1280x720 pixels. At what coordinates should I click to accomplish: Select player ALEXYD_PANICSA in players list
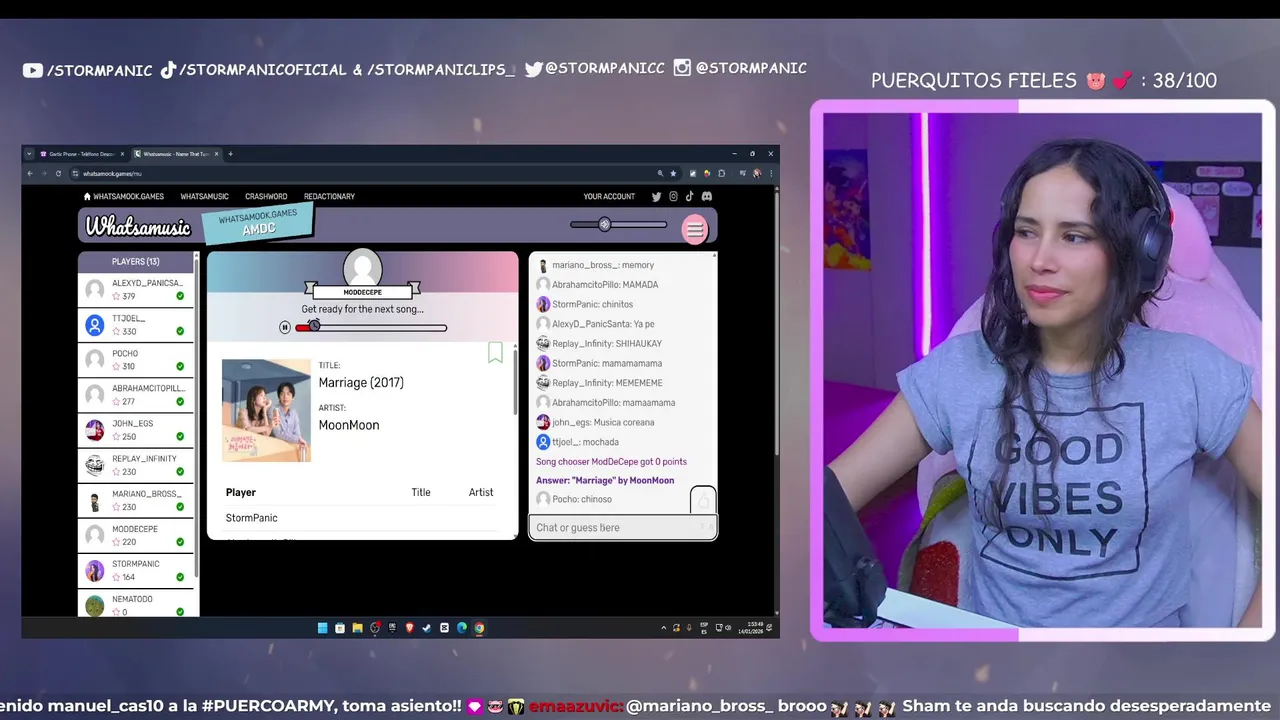pyautogui.click(x=136, y=289)
